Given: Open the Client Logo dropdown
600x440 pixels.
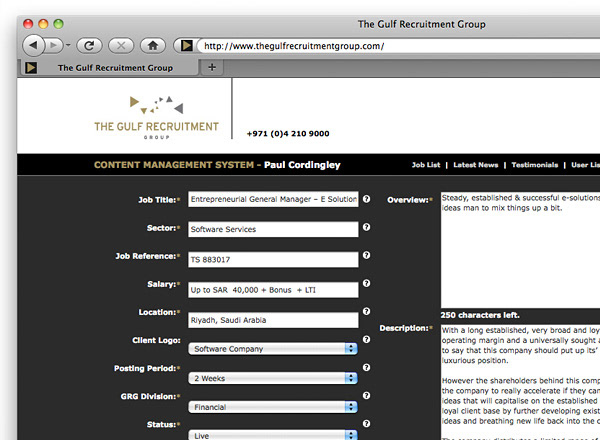Looking at the screenshot, I should 273,349.
